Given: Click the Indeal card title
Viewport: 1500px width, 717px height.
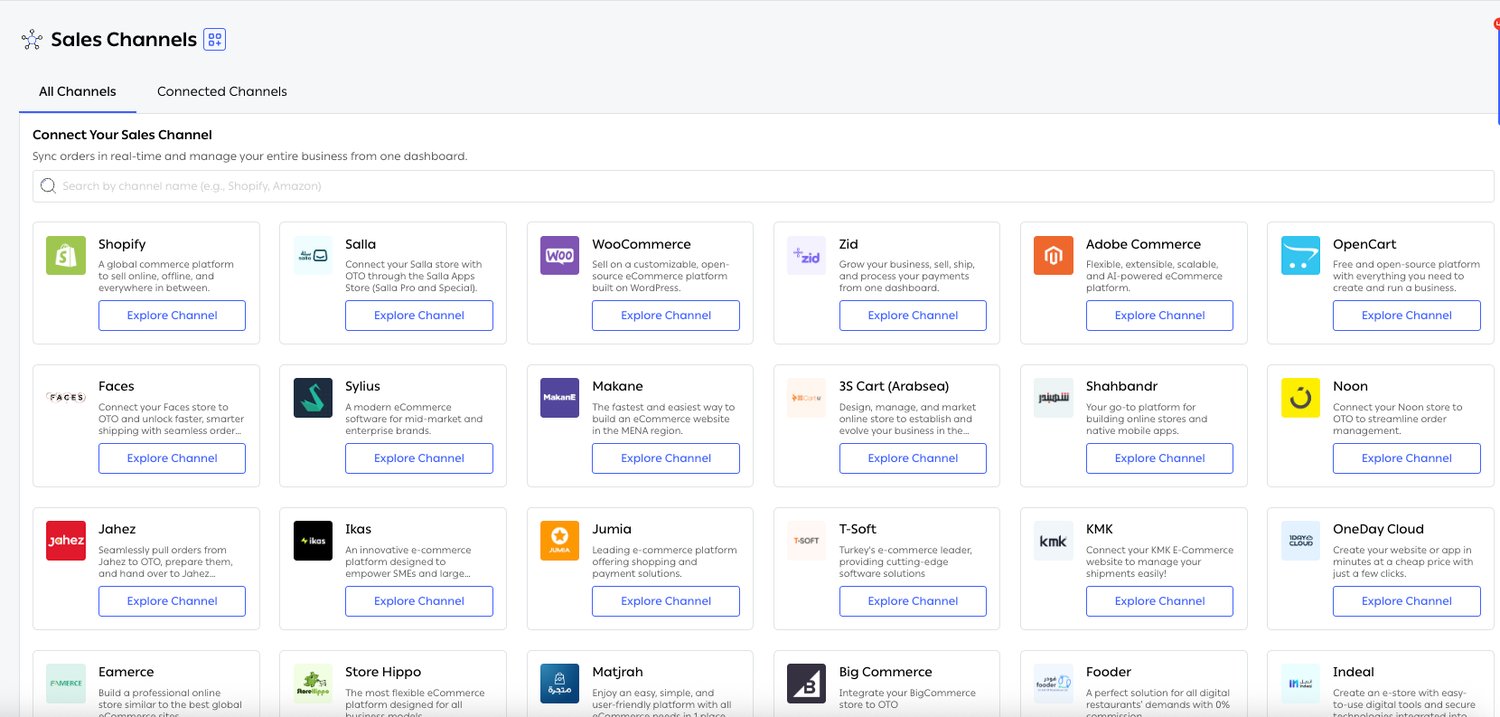Looking at the screenshot, I should (x=1354, y=672).
